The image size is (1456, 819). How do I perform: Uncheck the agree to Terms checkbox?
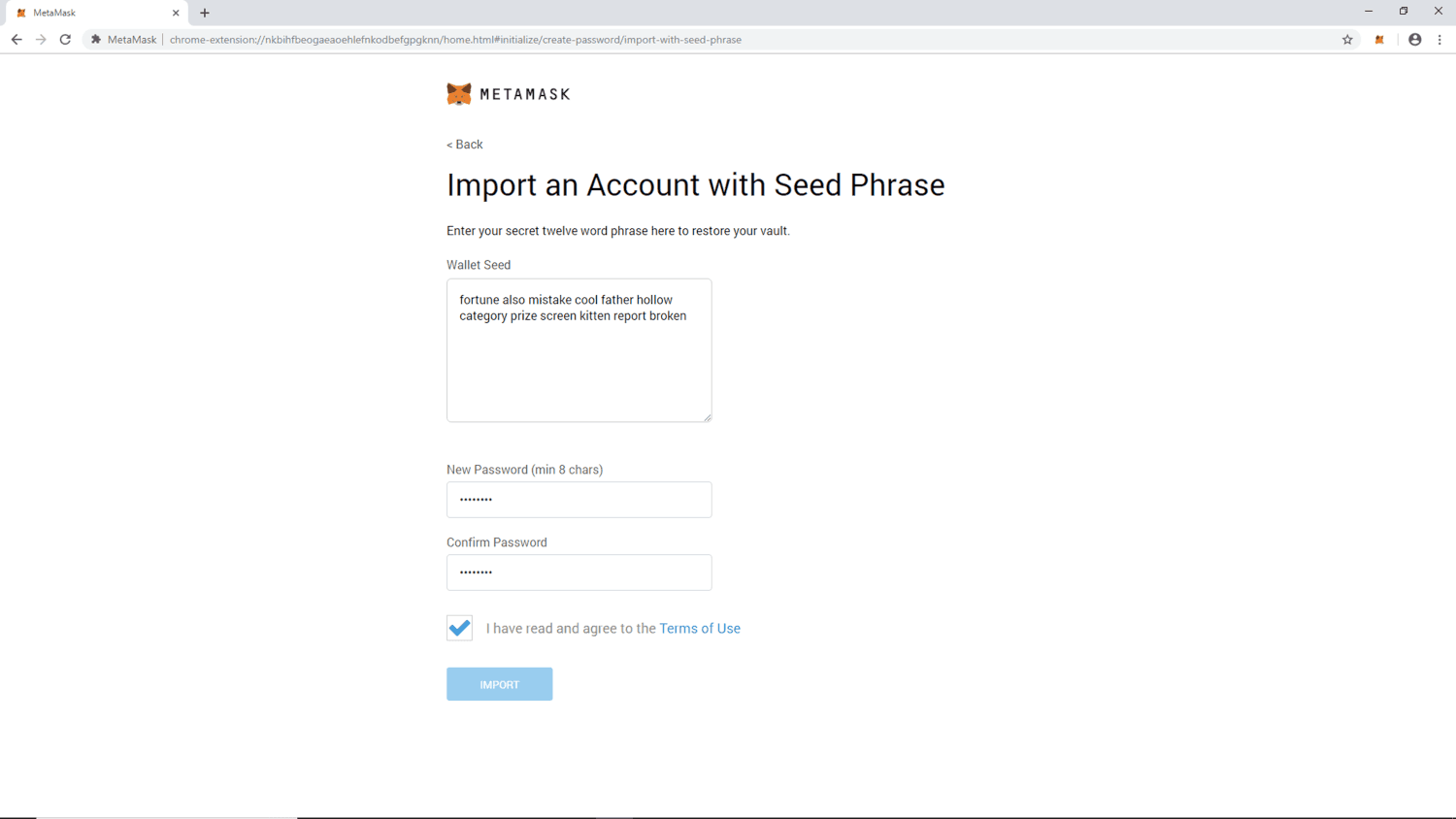460,628
